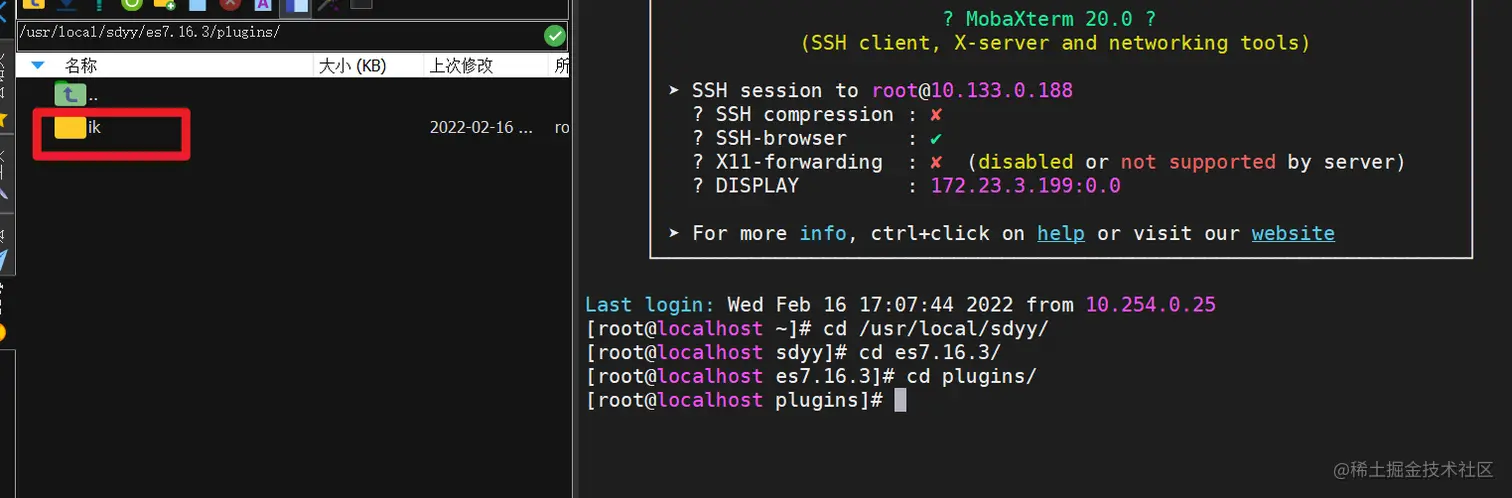This screenshot has height=498, width=1512.
Task: Click the rename icon with letter A
Action: point(263,4)
